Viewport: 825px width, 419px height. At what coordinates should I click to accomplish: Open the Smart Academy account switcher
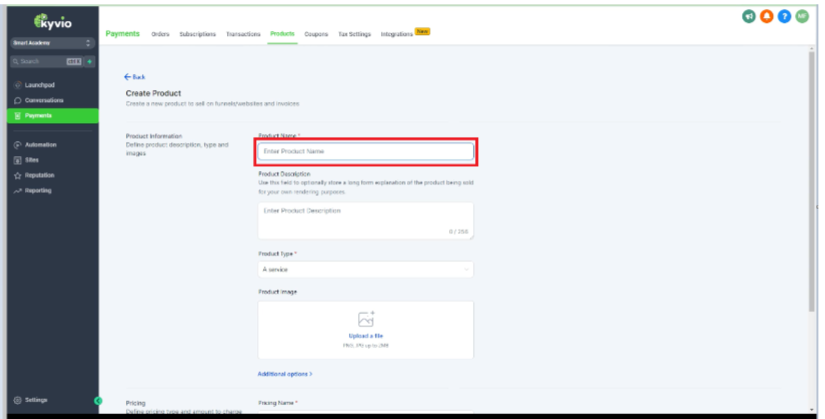[x=51, y=43]
